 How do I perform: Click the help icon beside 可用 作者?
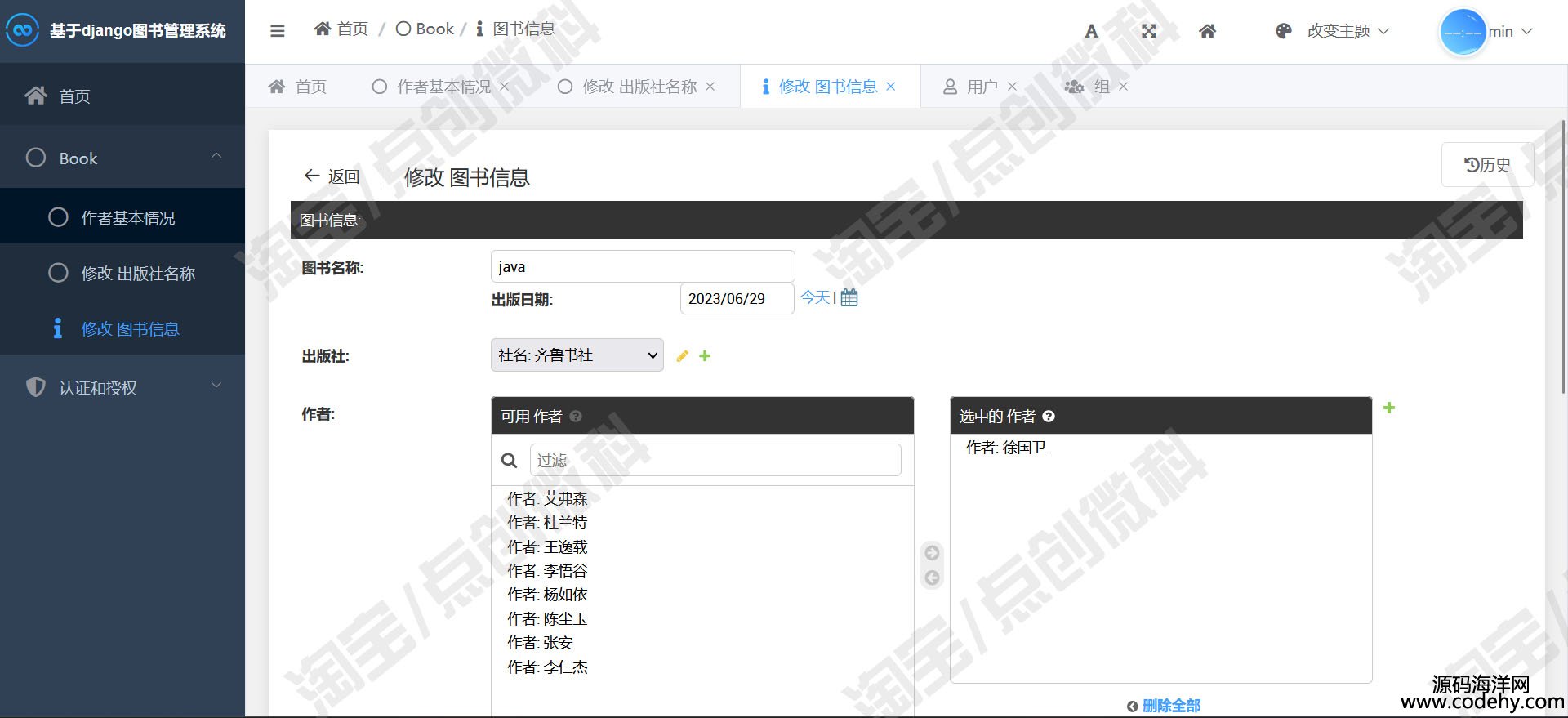[576, 416]
